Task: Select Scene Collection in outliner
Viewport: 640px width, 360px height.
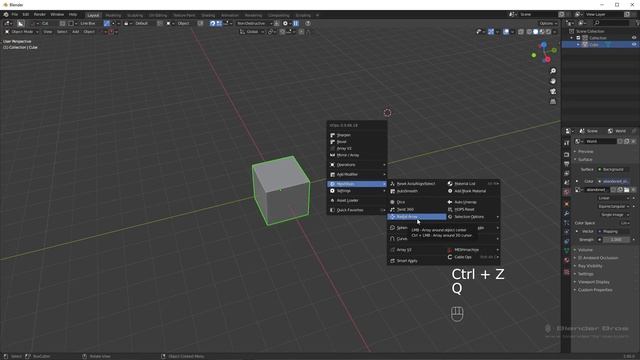Action: point(590,31)
